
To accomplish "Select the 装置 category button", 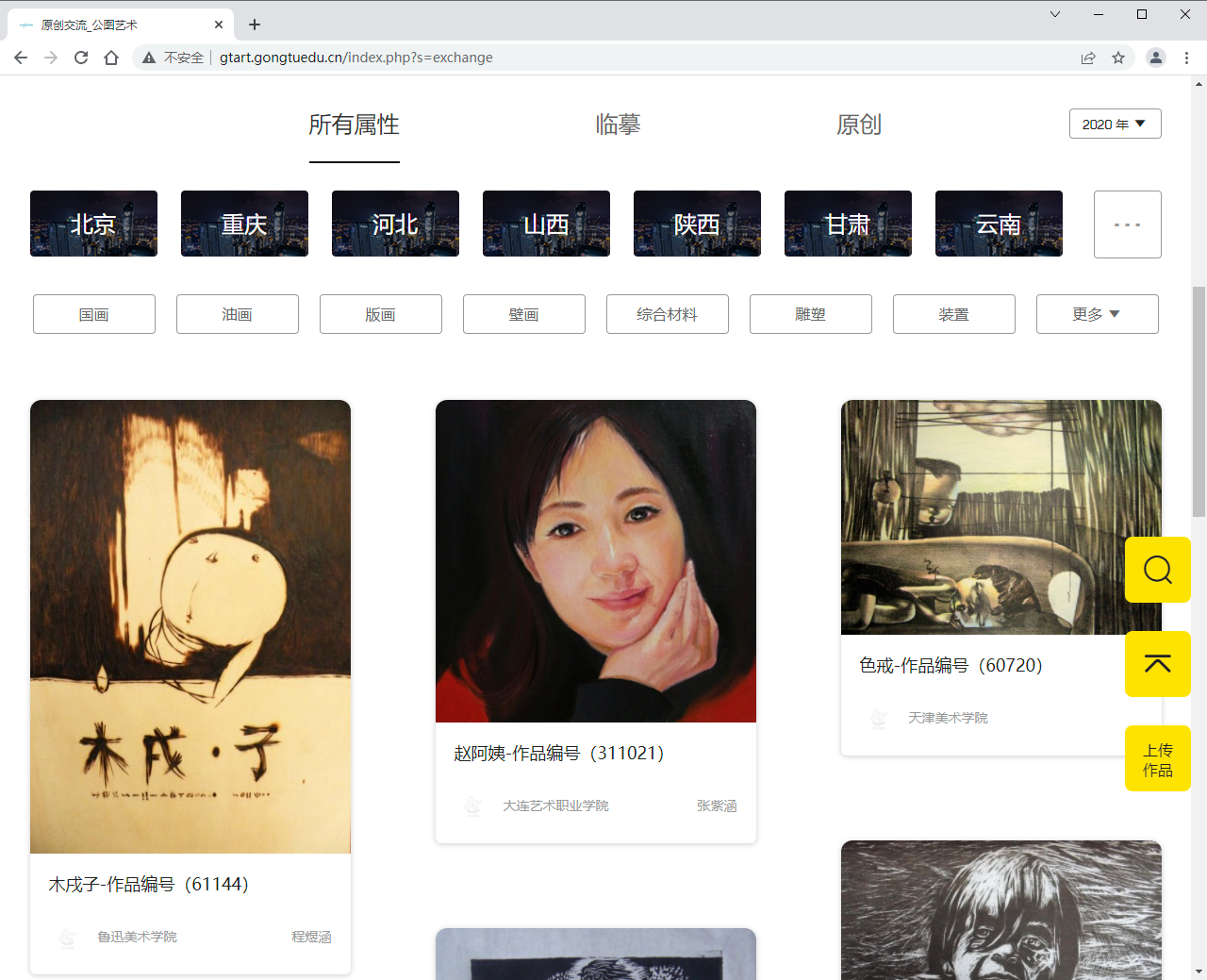I will click(954, 314).
